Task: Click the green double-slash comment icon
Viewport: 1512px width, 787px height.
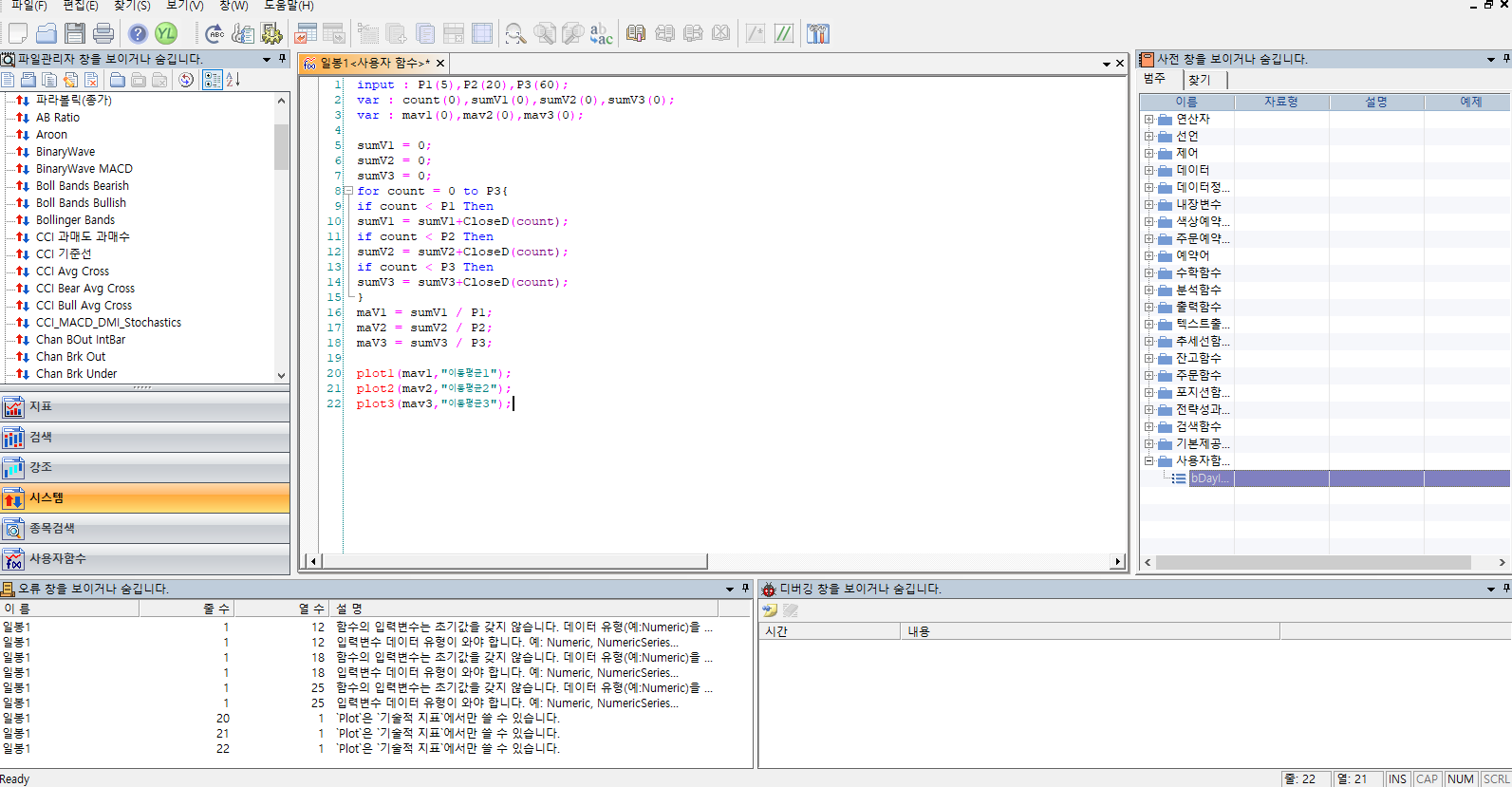Action: pyautogui.click(x=784, y=34)
